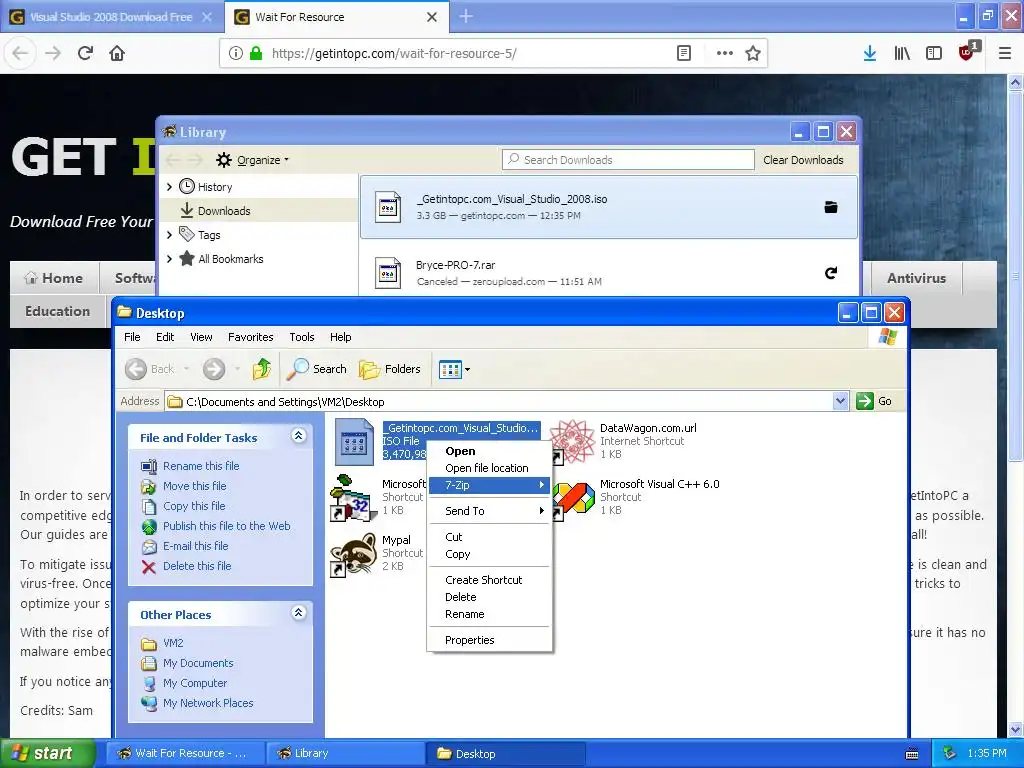
Task: Open address bar dropdown in Desktop window
Action: click(x=840, y=401)
